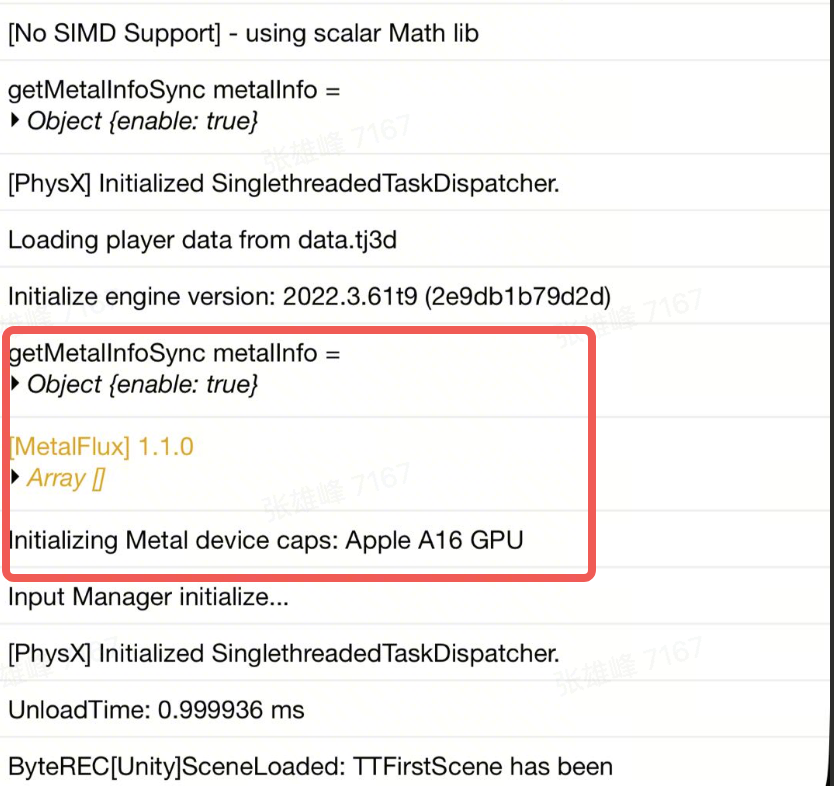Click italic Object {enable: true} text in red box
The width and height of the screenshot is (834, 786).
pos(143,385)
